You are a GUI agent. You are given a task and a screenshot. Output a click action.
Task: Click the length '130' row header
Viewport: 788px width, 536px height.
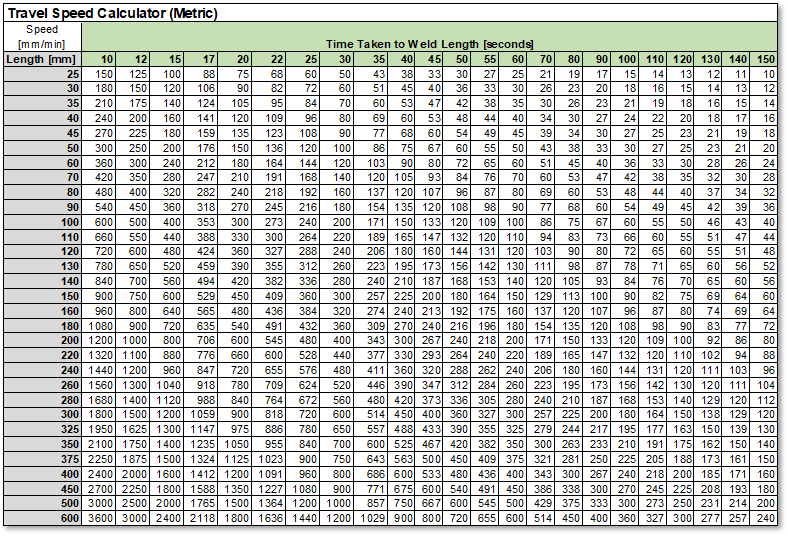coord(42,266)
